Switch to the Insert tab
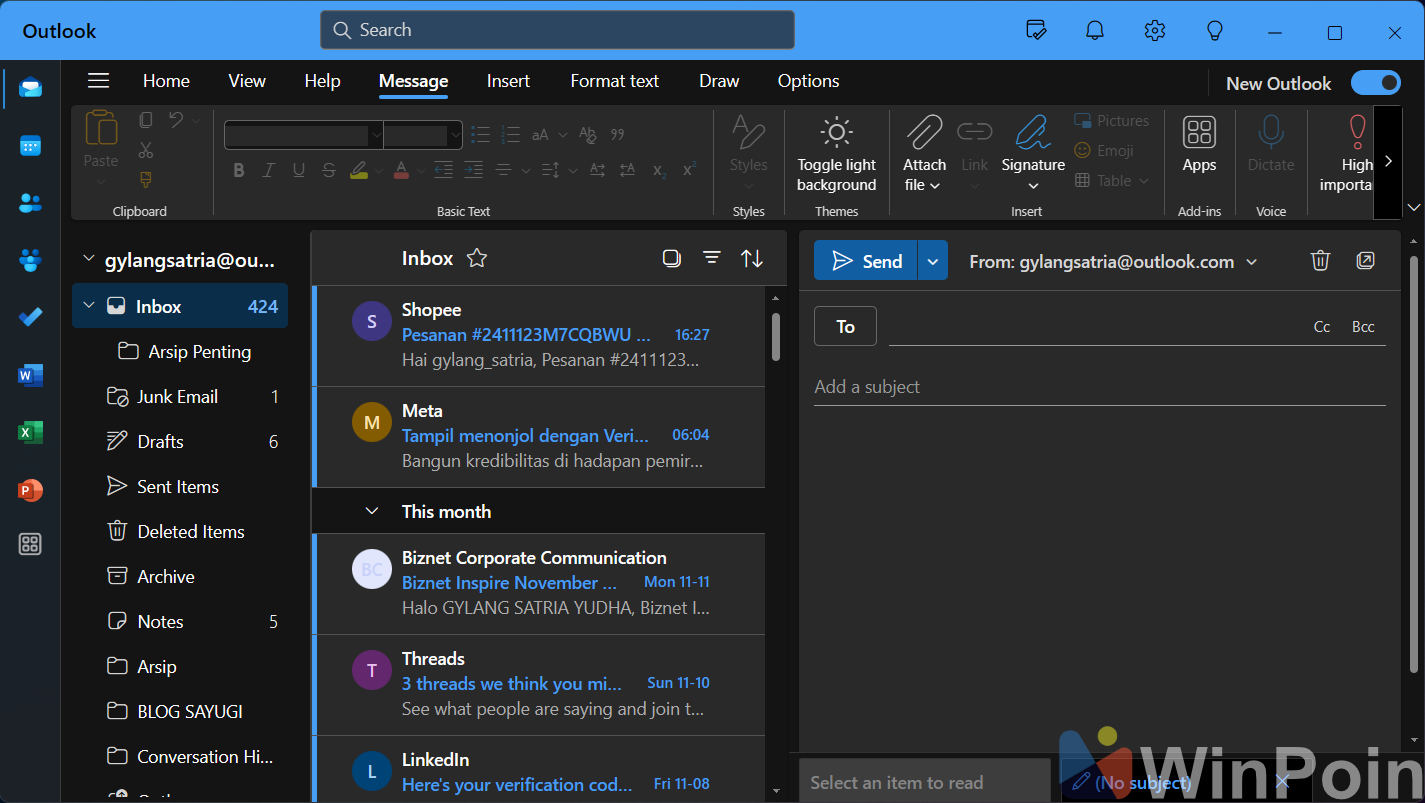 [508, 81]
